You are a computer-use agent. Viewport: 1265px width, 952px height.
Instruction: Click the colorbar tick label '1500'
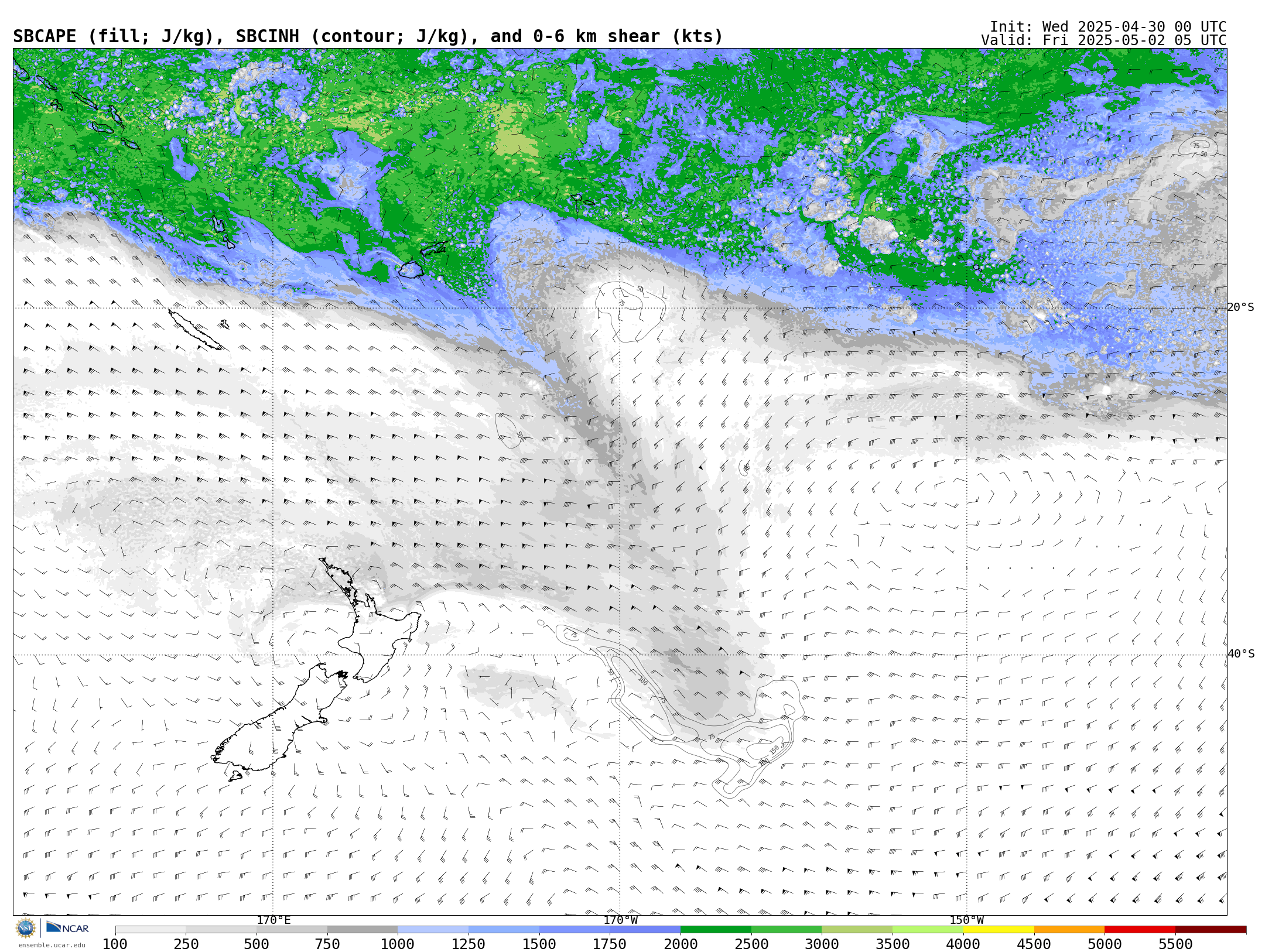(x=539, y=944)
